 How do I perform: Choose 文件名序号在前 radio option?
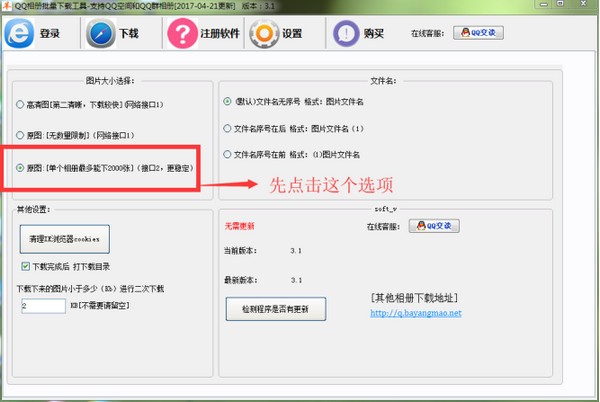(x=292, y=155)
